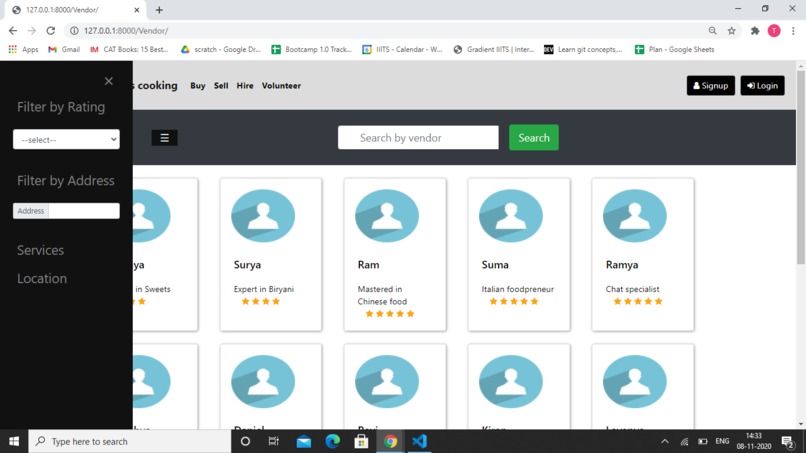Click the Address filter input field
Image resolution: width=806 pixels, height=453 pixels.
(84, 211)
